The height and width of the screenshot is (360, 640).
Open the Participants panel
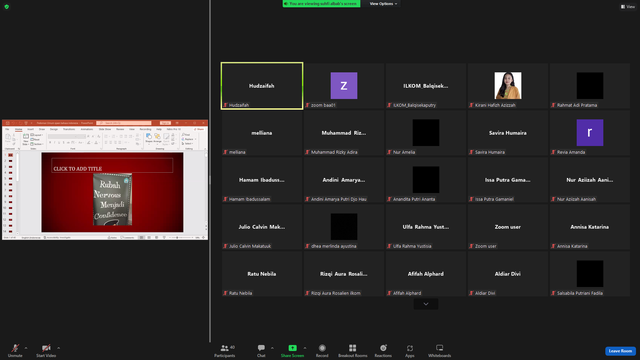tap(225, 350)
